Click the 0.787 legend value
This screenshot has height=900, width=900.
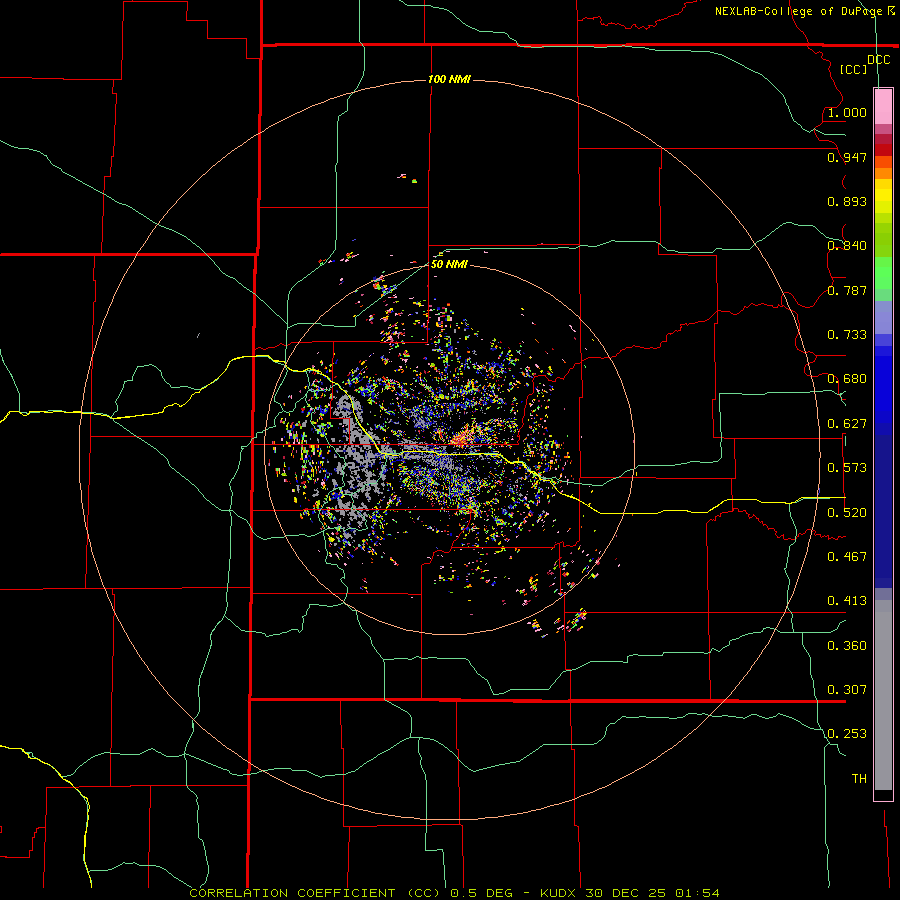click(x=847, y=290)
